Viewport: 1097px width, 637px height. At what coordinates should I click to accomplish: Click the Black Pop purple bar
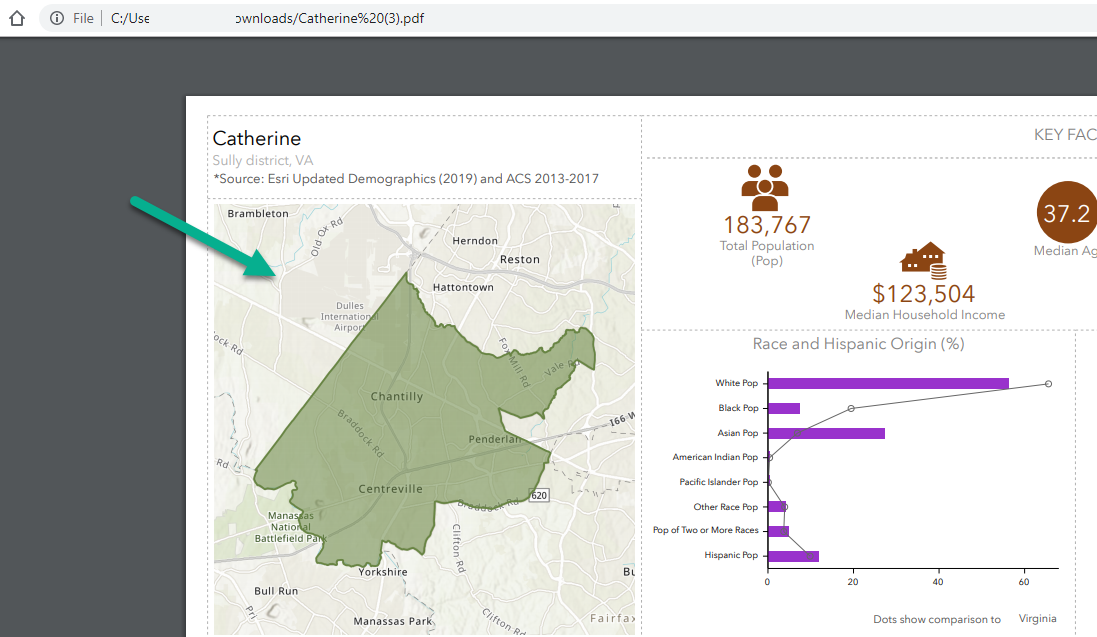pos(784,408)
